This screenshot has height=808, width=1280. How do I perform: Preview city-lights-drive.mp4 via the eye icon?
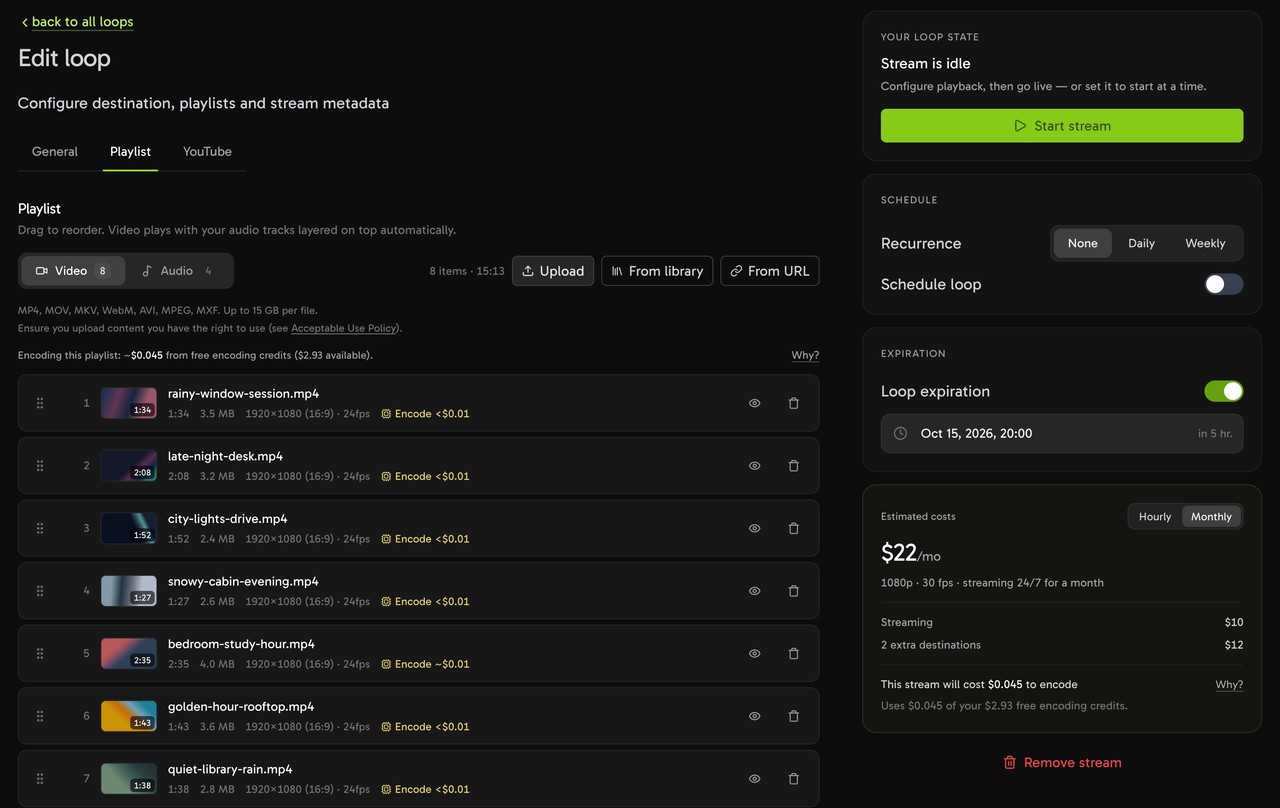pyautogui.click(x=755, y=528)
